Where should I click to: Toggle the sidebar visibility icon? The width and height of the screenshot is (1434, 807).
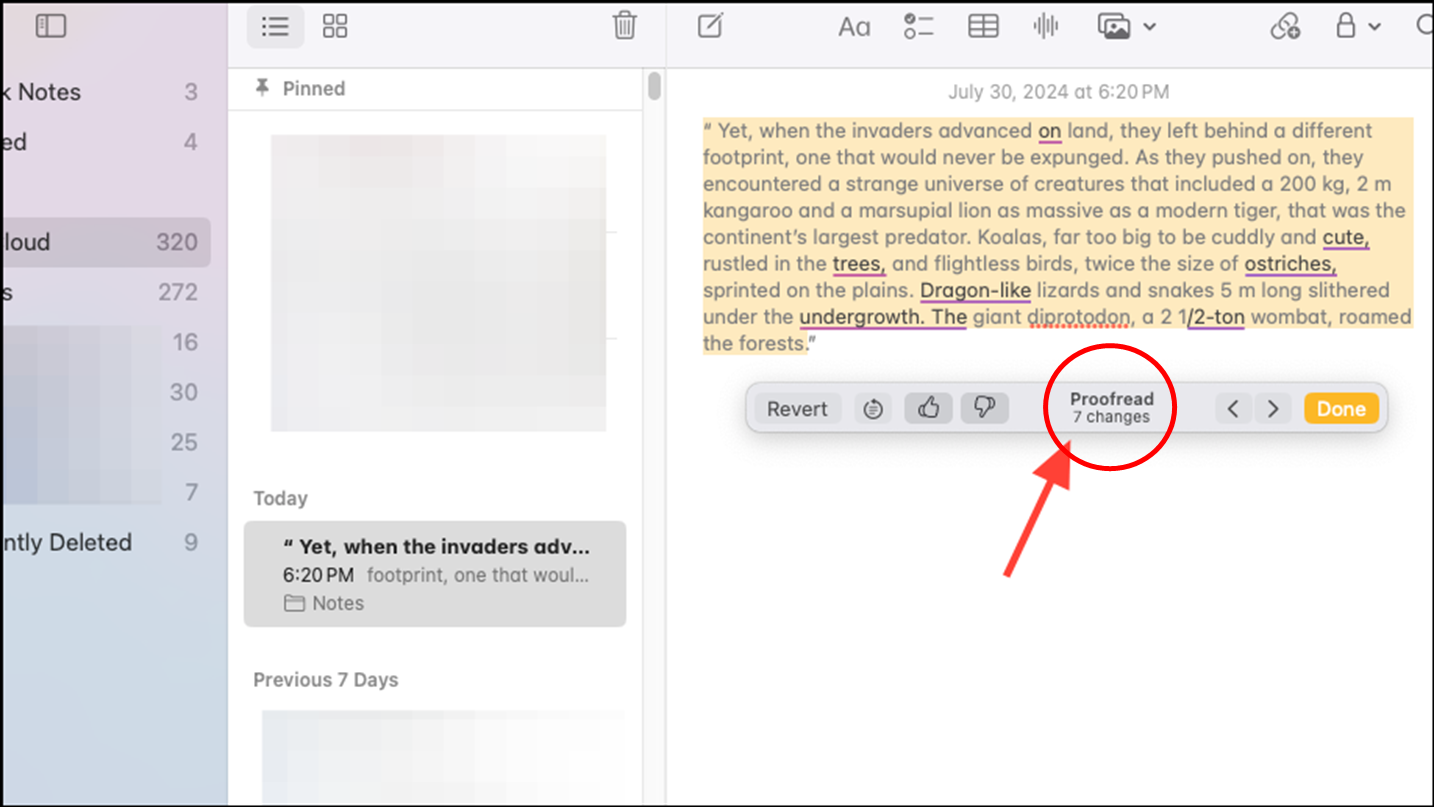pos(51,26)
